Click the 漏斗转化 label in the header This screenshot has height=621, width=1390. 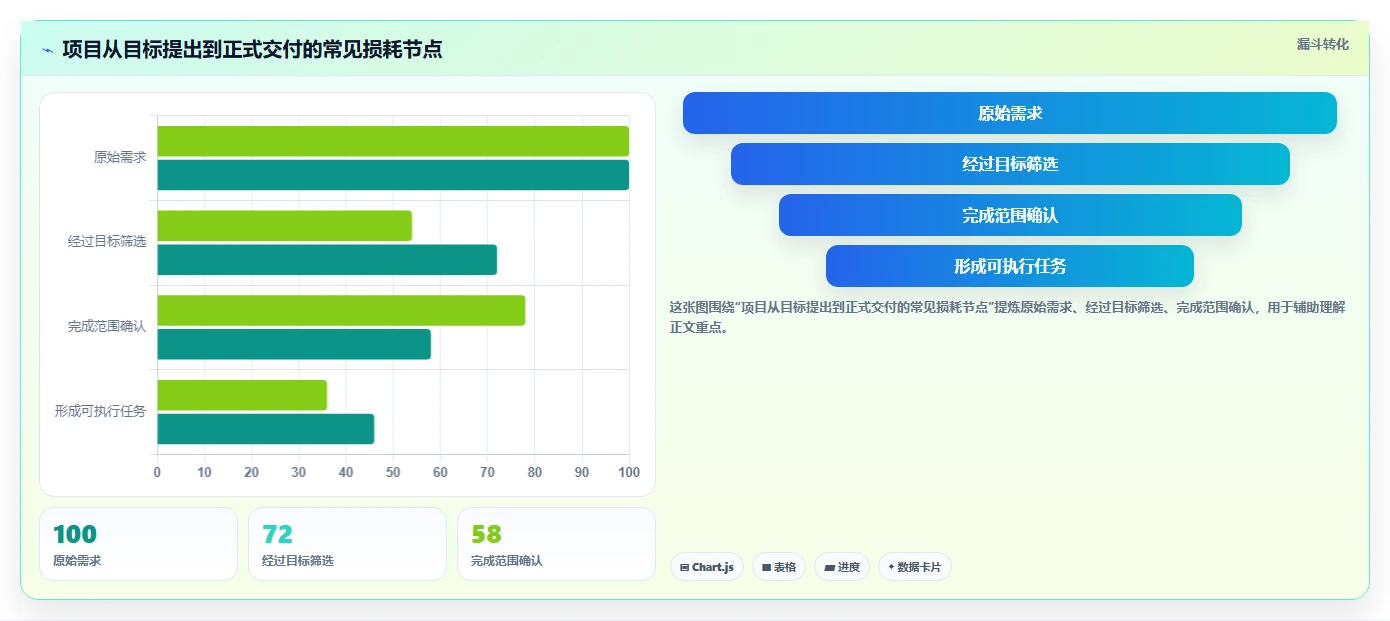[1322, 45]
